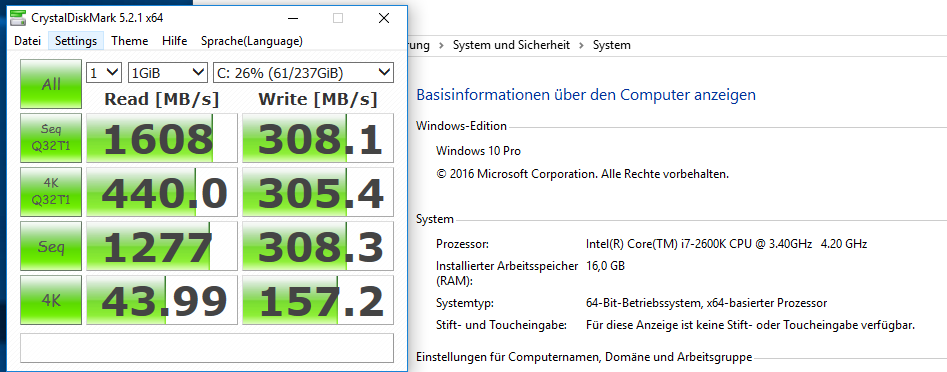Click the Read [MB/s] column header

pyautogui.click(x=162, y=99)
